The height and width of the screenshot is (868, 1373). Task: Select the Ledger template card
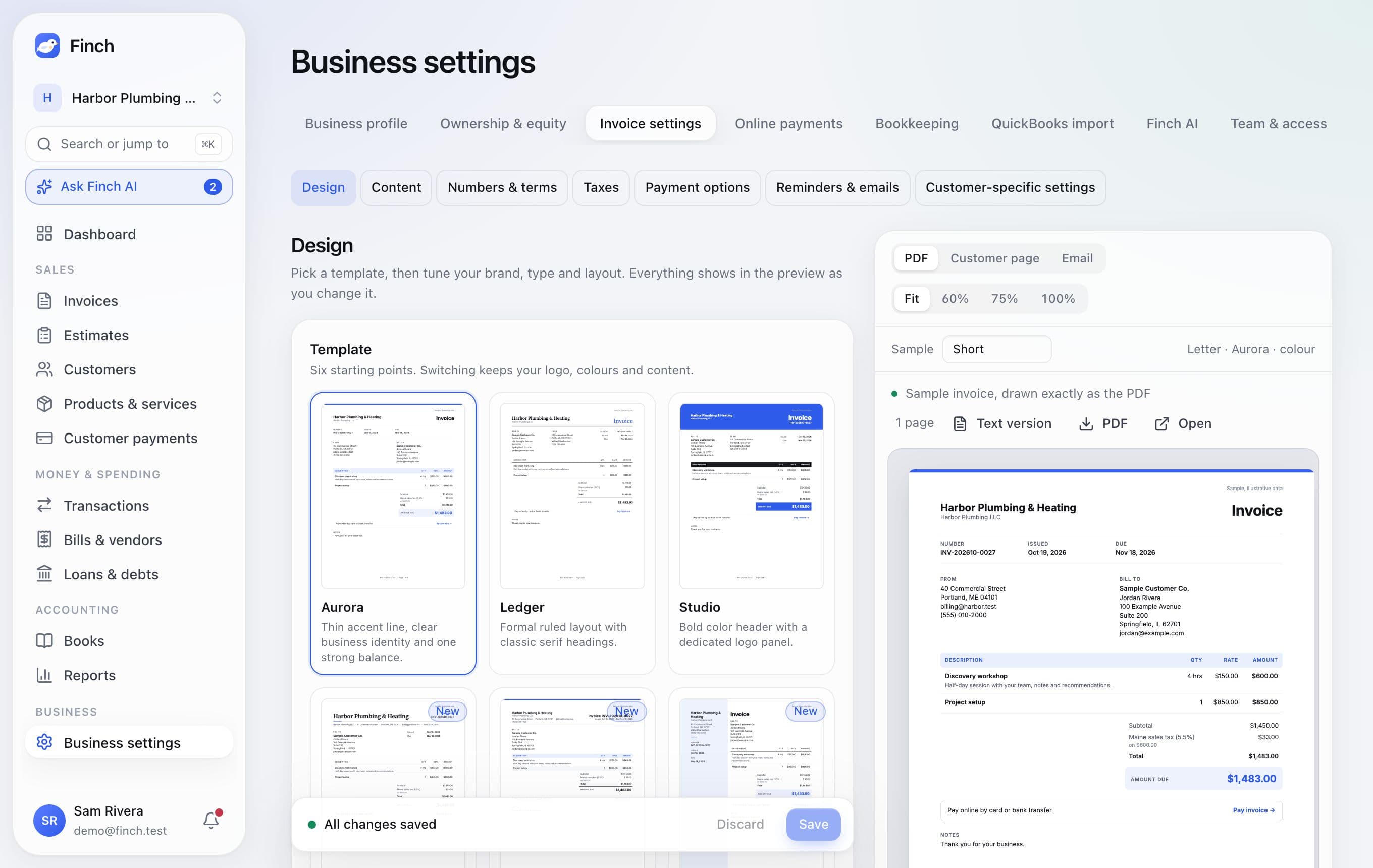pyautogui.click(x=572, y=533)
